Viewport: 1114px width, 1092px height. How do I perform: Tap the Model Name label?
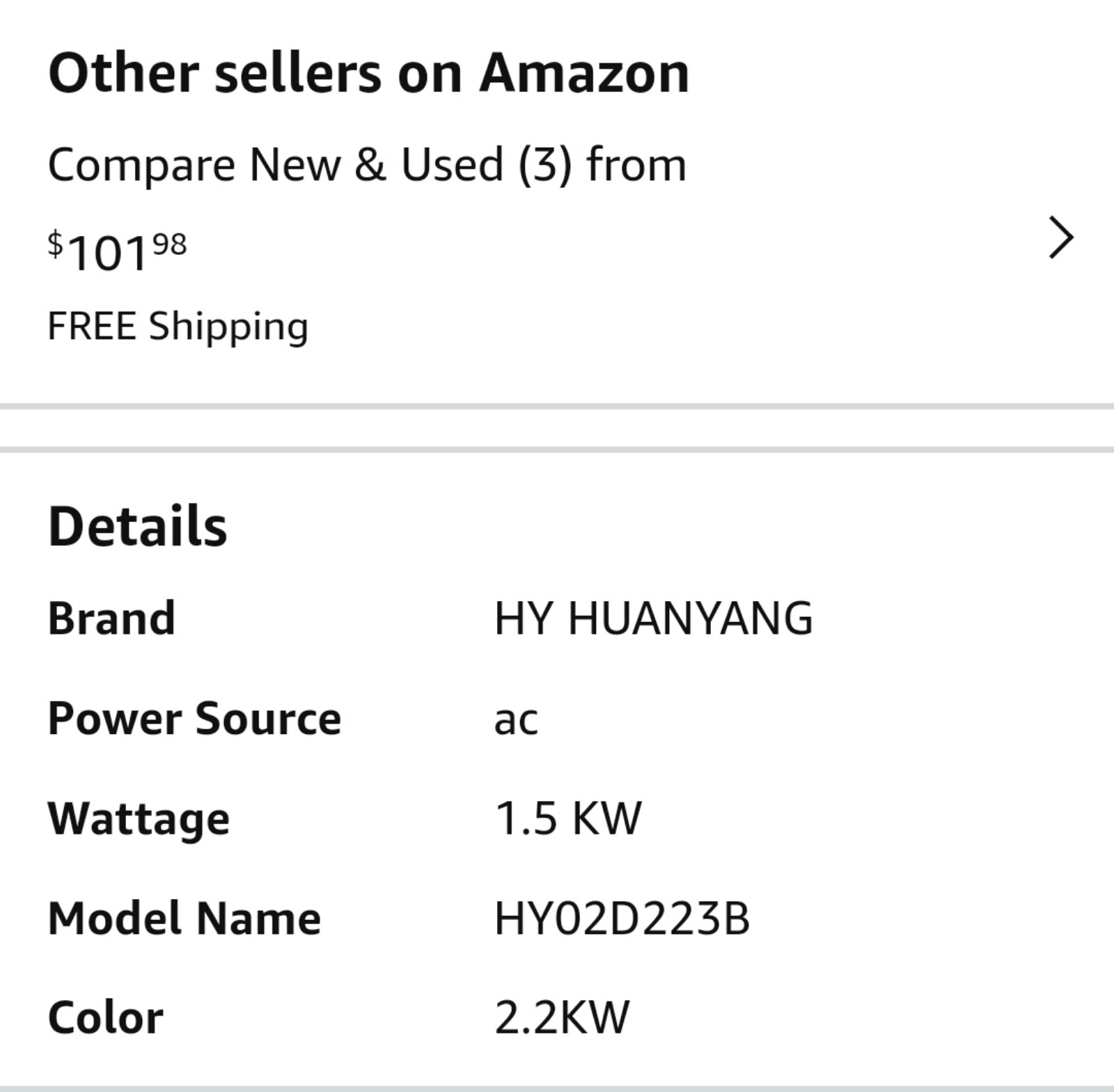[x=185, y=918]
